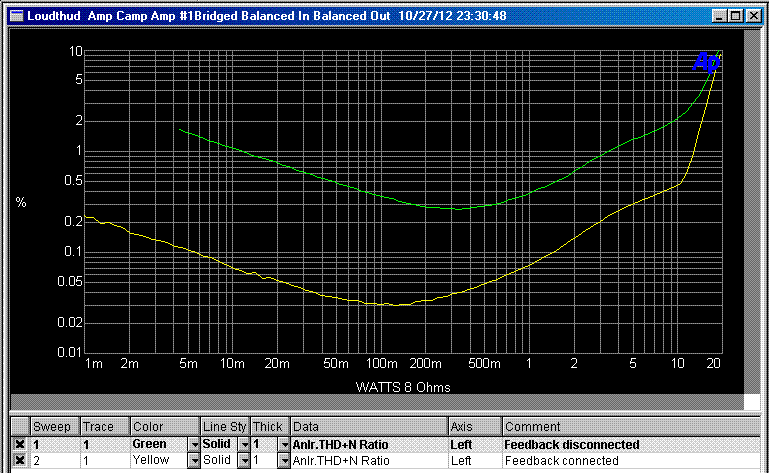Click the Axis 'Left' cell in Yellow row

(x=475, y=461)
